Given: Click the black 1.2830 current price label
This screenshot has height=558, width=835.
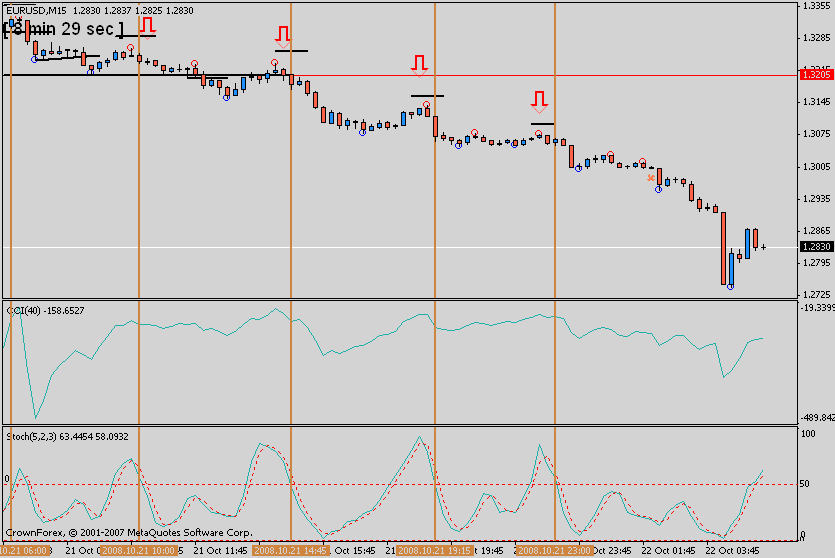Looking at the screenshot, I should [x=816, y=247].
